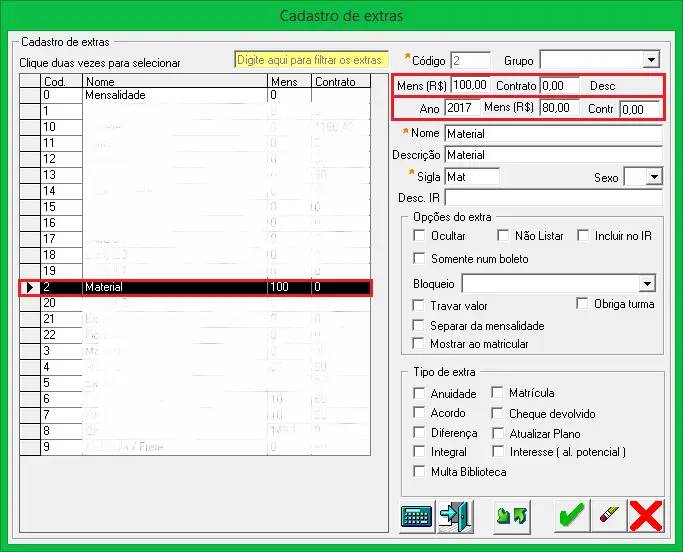683x552 pixels.
Task: Open the calculator icon button
Action: [415, 516]
